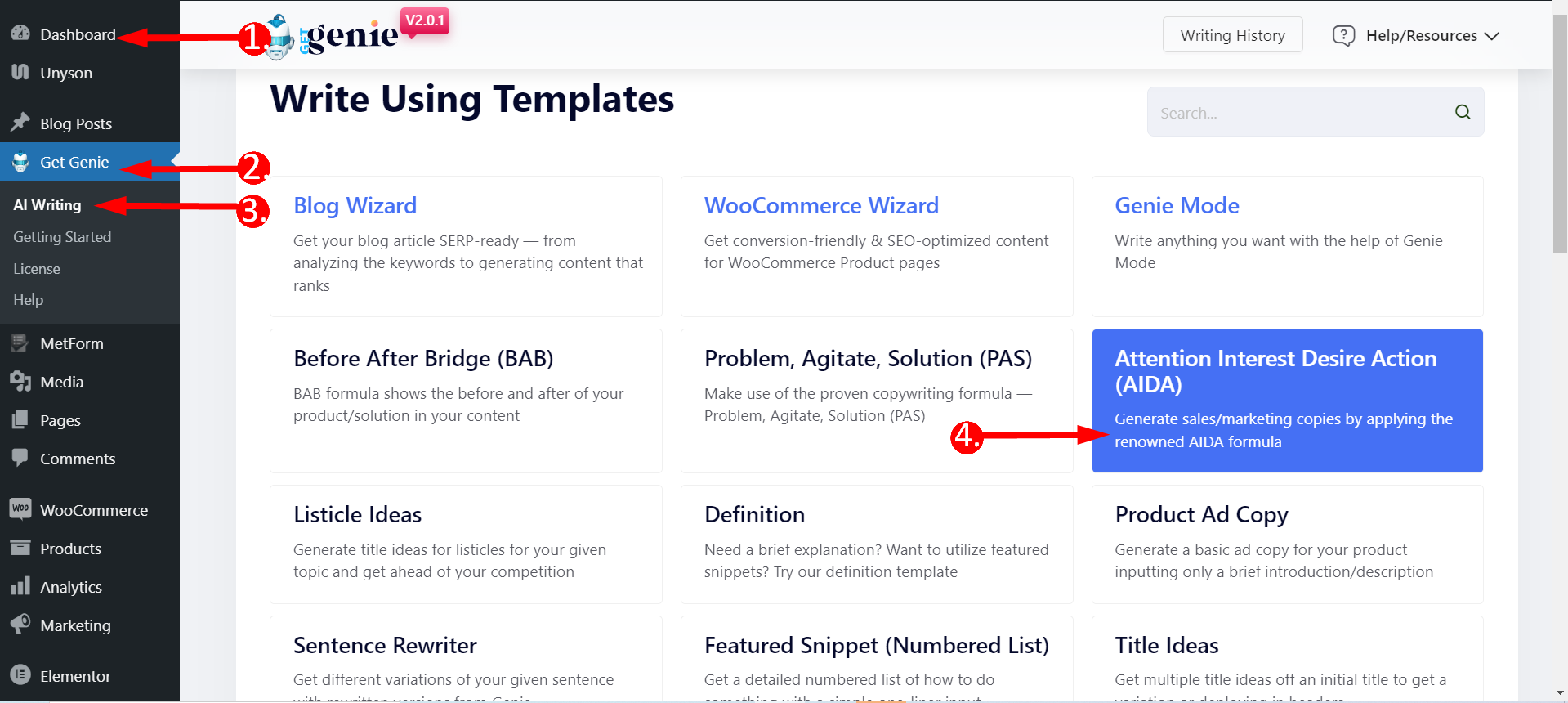Image resolution: width=1568 pixels, height=703 pixels.
Task: Select the License submenu item
Action: tap(37, 269)
